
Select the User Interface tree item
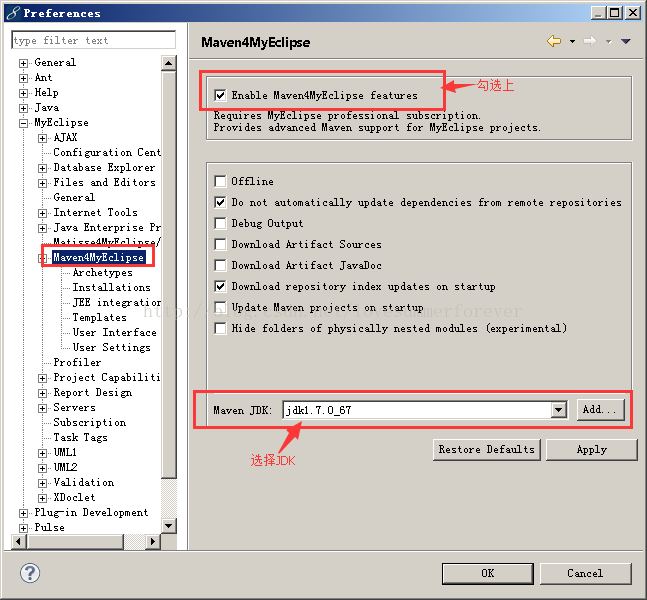[114, 332]
